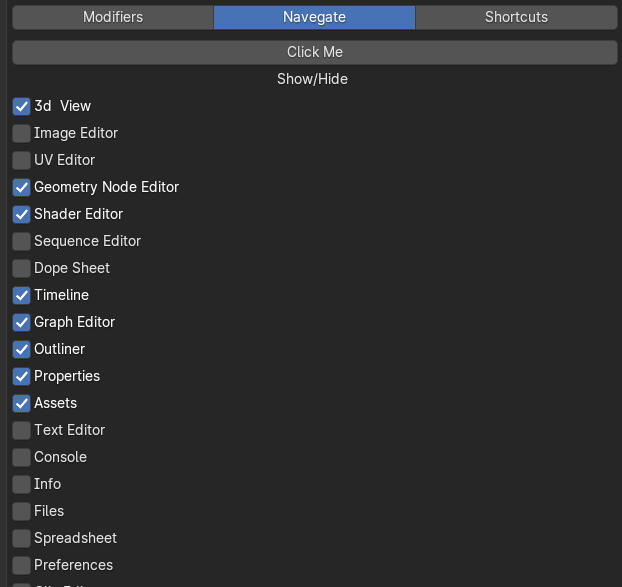Select the Navegate tab
Screen dimensions: 622x587
tap(314, 17)
